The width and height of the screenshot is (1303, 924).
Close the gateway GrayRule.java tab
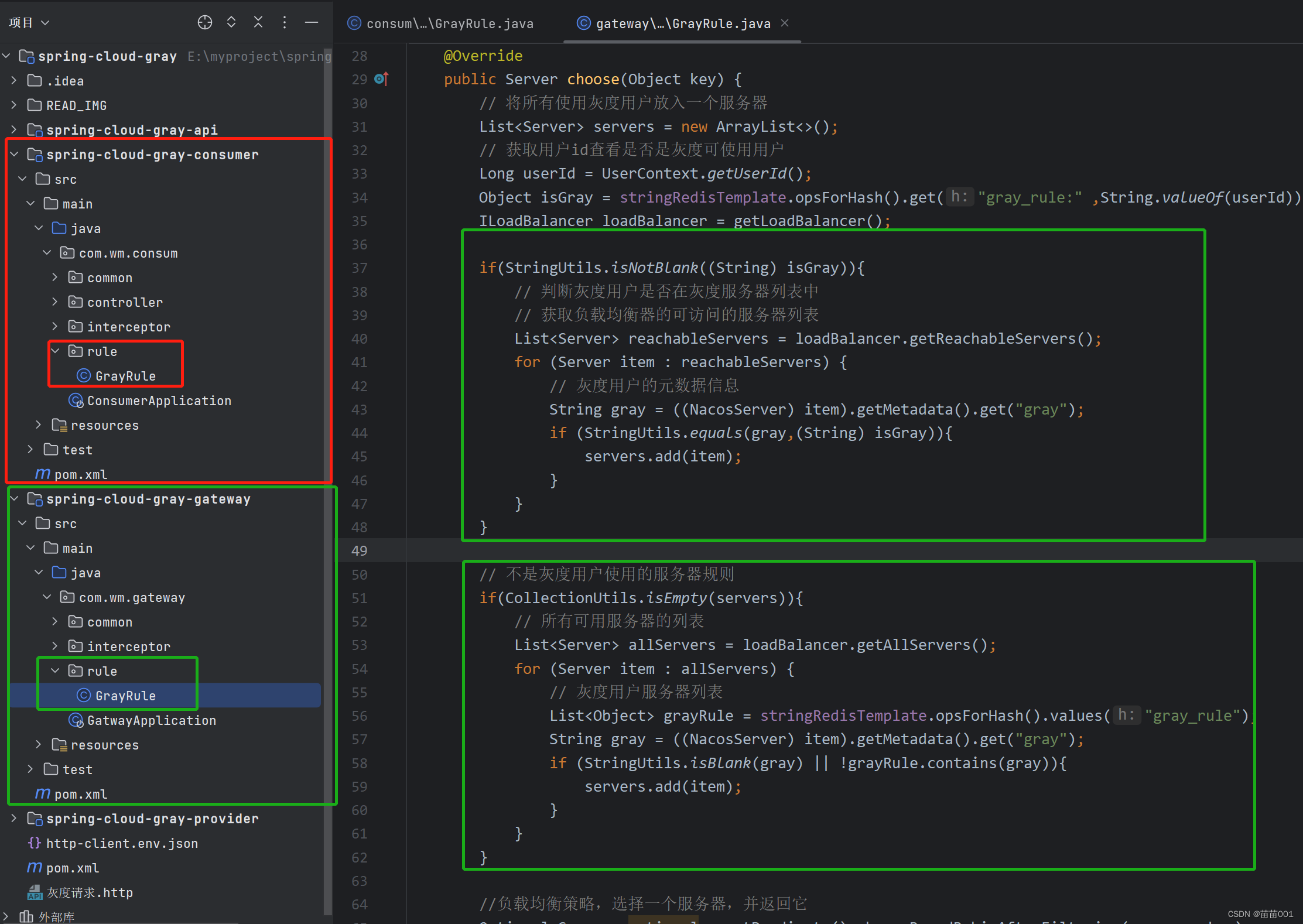pos(785,23)
